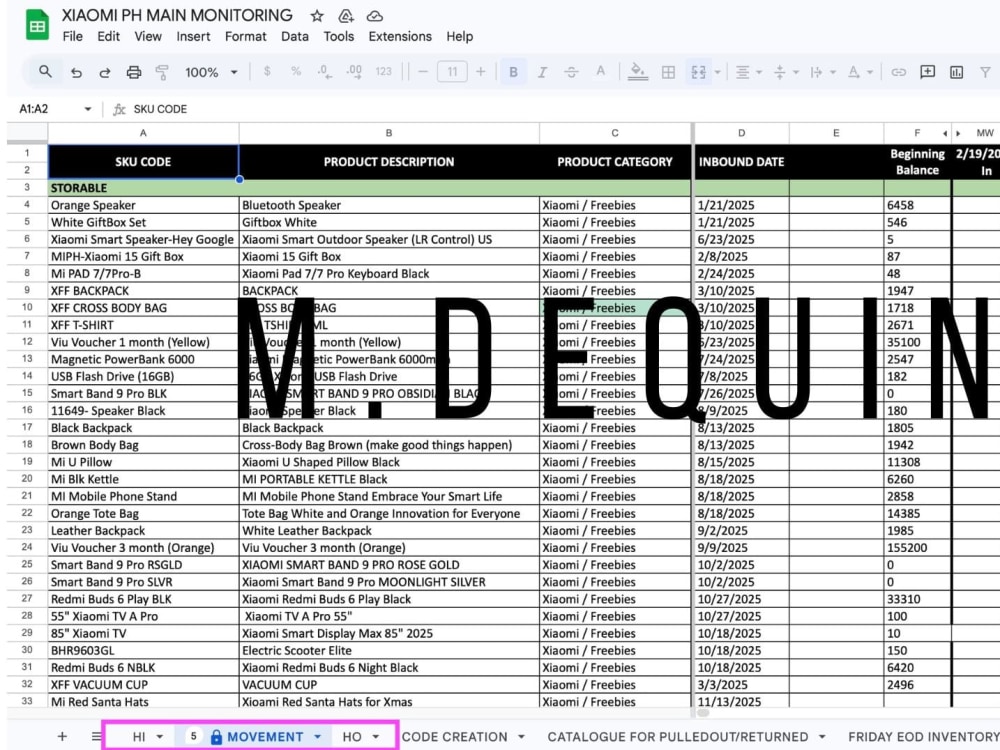1000x750 pixels.
Task: Activate the paint format tool
Action: coord(162,72)
